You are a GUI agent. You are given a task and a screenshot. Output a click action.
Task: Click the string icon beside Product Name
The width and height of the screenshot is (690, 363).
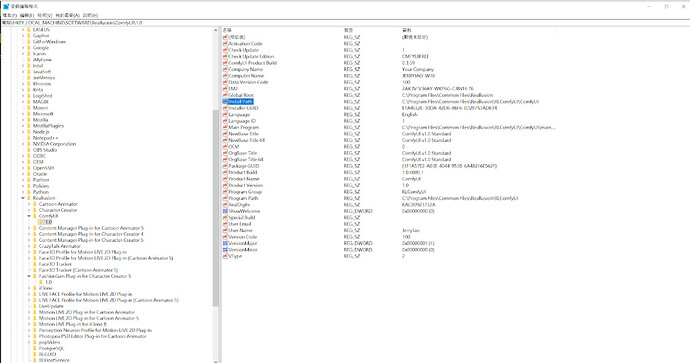pos(225,179)
